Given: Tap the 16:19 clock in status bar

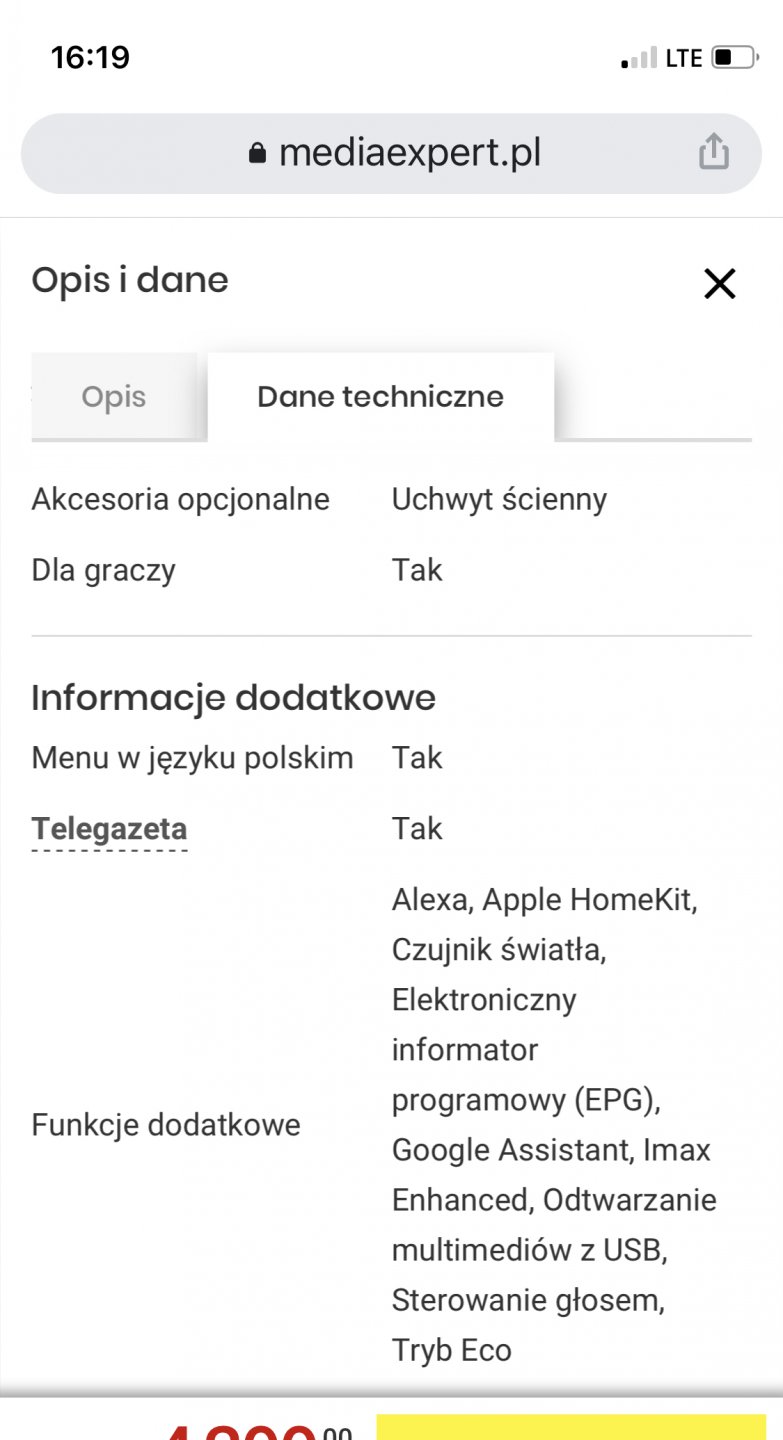Looking at the screenshot, I should click(x=90, y=57).
